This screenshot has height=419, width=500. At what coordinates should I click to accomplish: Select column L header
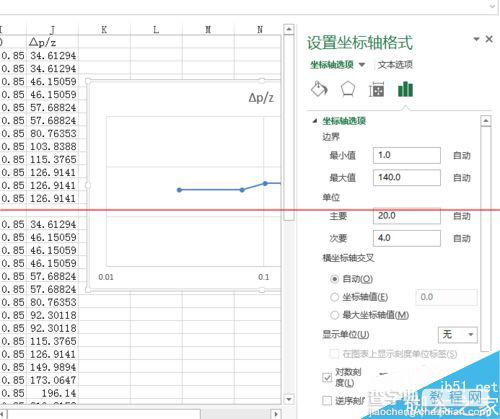[x=156, y=30]
